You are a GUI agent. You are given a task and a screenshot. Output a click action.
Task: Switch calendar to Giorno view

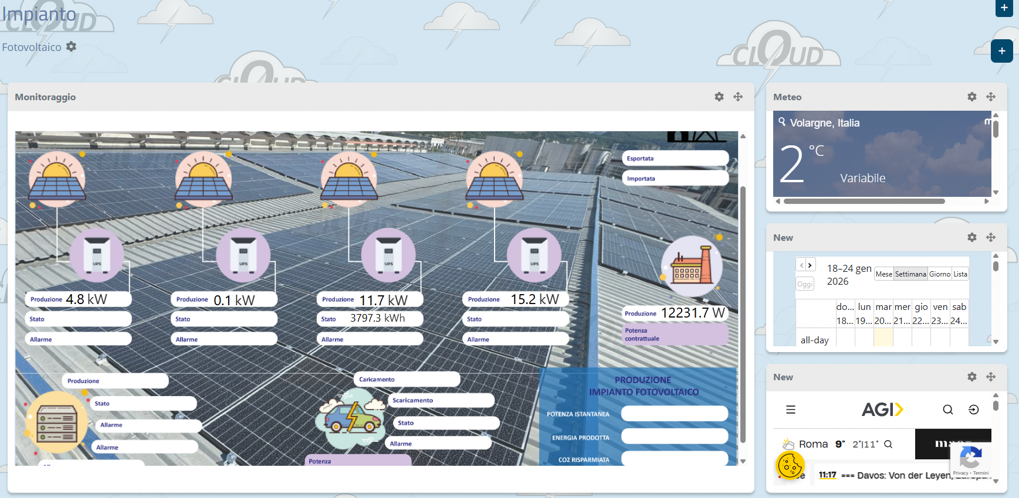point(939,274)
